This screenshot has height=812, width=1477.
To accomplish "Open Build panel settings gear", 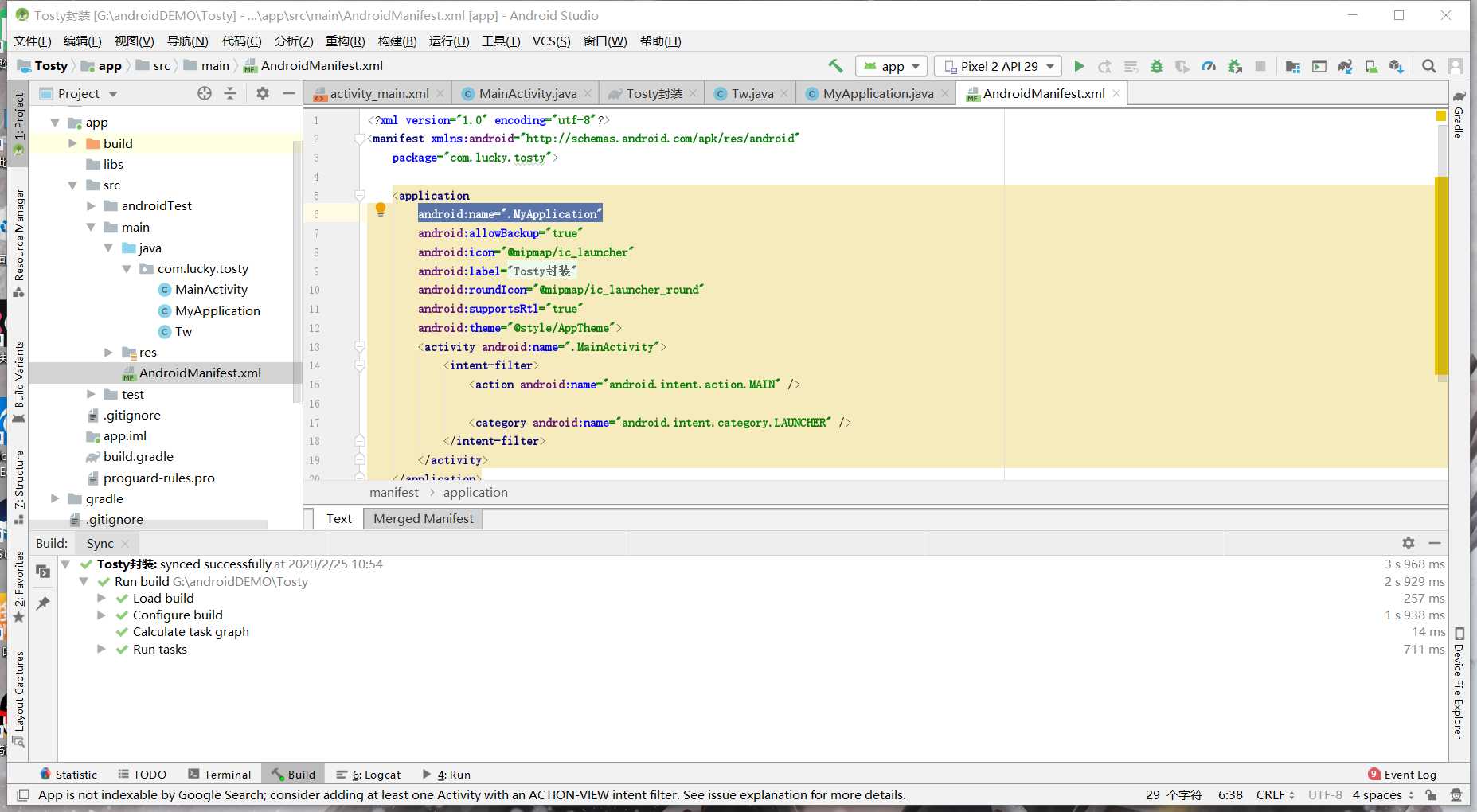I will (x=1409, y=543).
